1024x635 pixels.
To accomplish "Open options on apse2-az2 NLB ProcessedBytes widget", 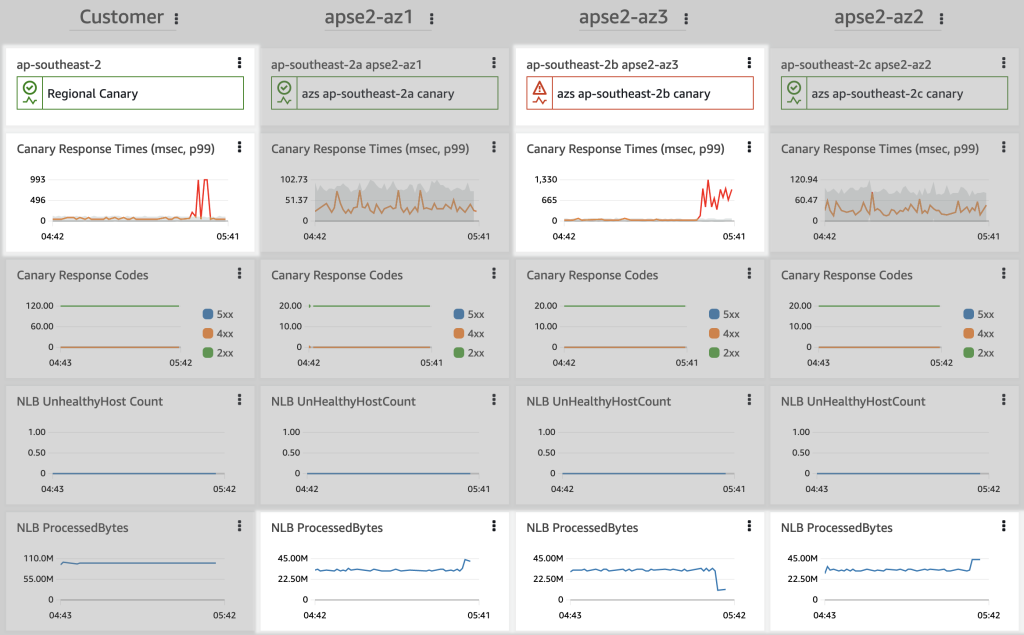I will [x=1003, y=525].
